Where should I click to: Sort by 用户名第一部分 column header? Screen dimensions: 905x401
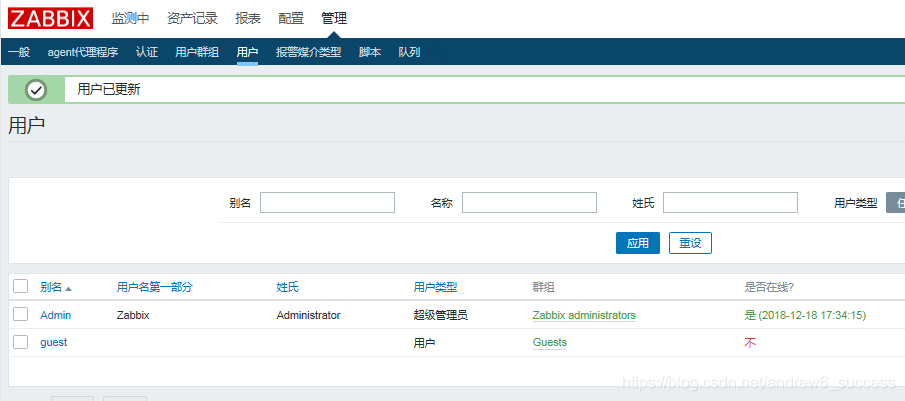point(154,287)
